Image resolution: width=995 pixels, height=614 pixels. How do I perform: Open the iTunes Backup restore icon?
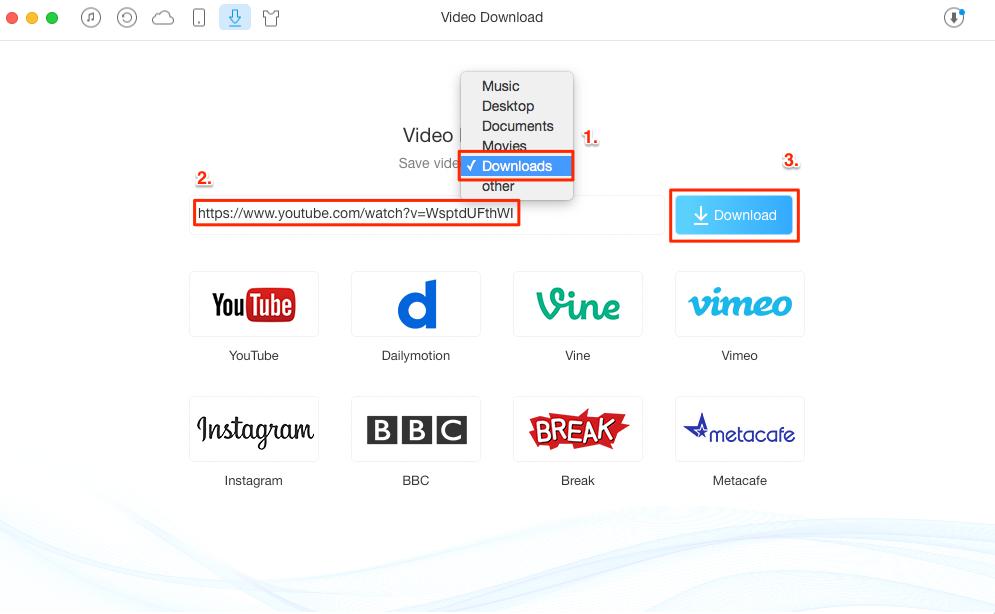tap(127, 18)
